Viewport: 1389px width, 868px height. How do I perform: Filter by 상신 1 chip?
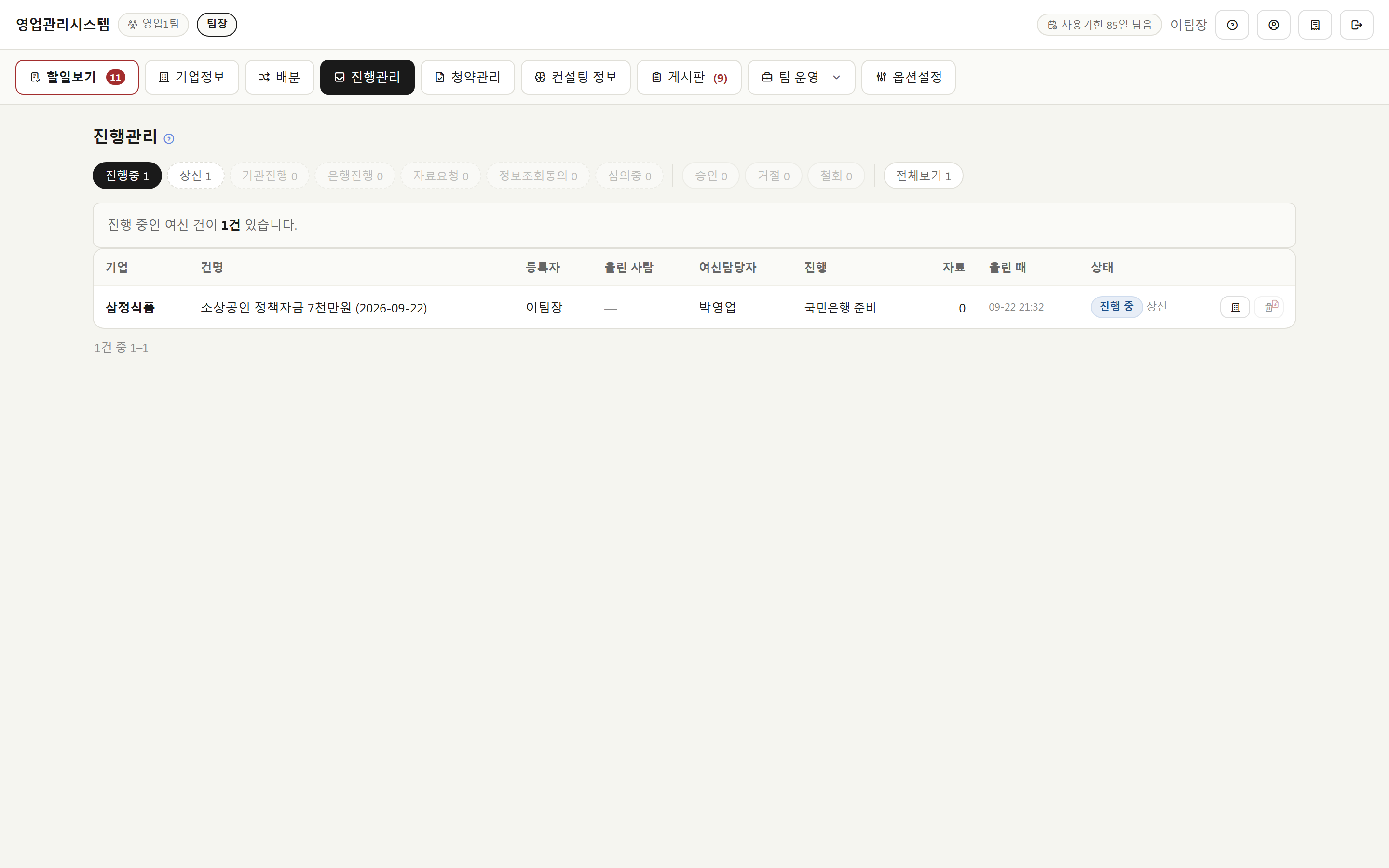tap(196, 176)
